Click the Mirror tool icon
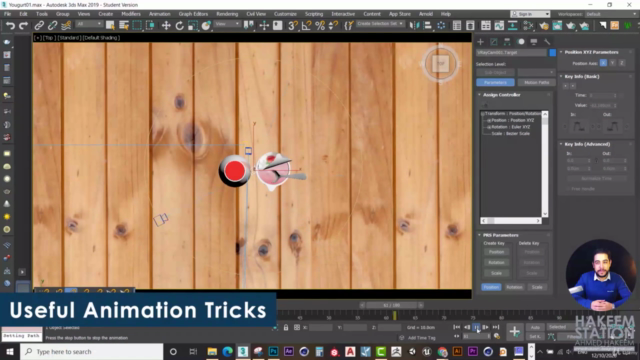 pyautogui.click(x=414, y=26)
